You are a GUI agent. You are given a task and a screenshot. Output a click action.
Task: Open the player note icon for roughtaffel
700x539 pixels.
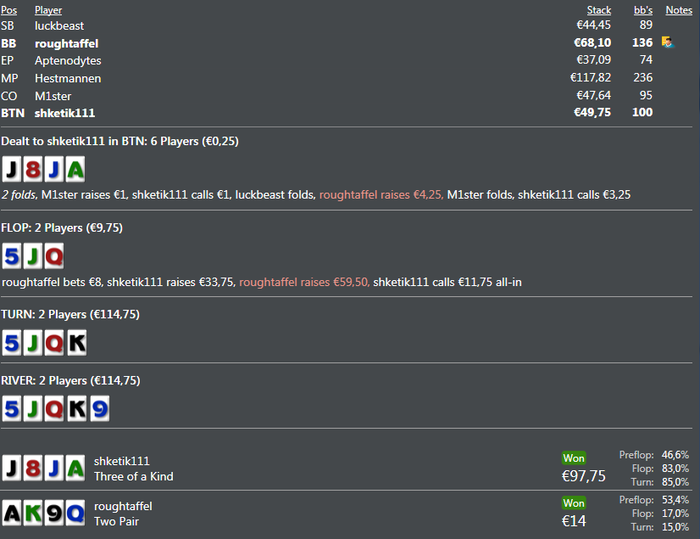point(668,42)
